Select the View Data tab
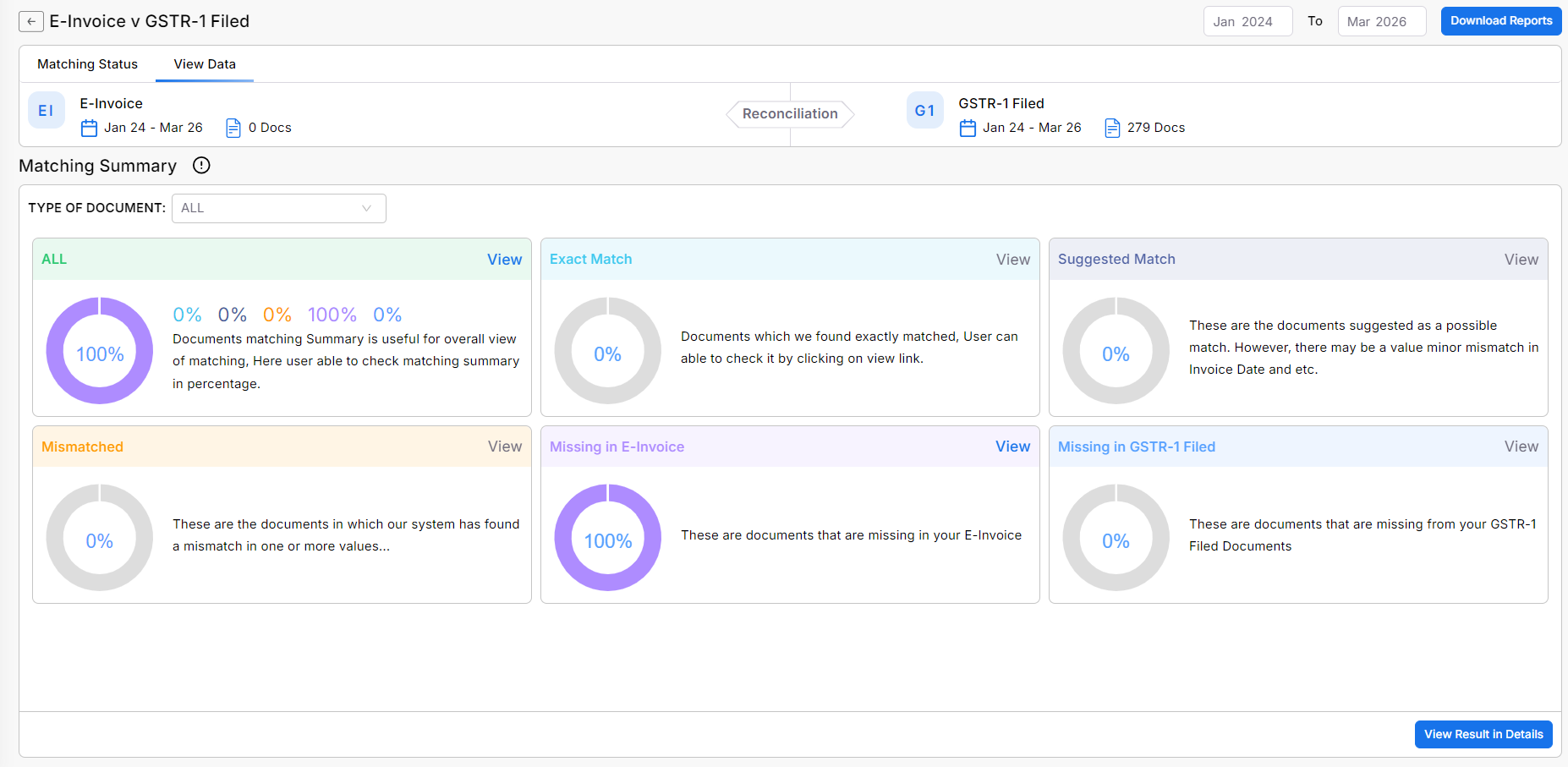Screen dimensions: 1568x767 [x=205, y=64]
